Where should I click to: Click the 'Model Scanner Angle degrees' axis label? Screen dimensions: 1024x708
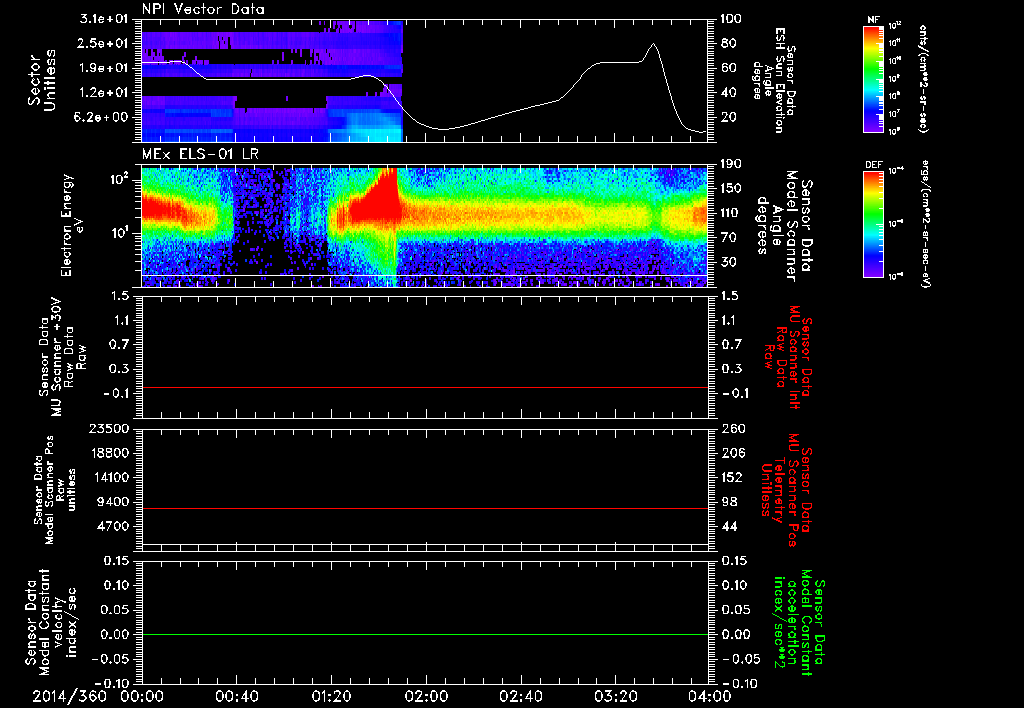[x=776, y=226]
